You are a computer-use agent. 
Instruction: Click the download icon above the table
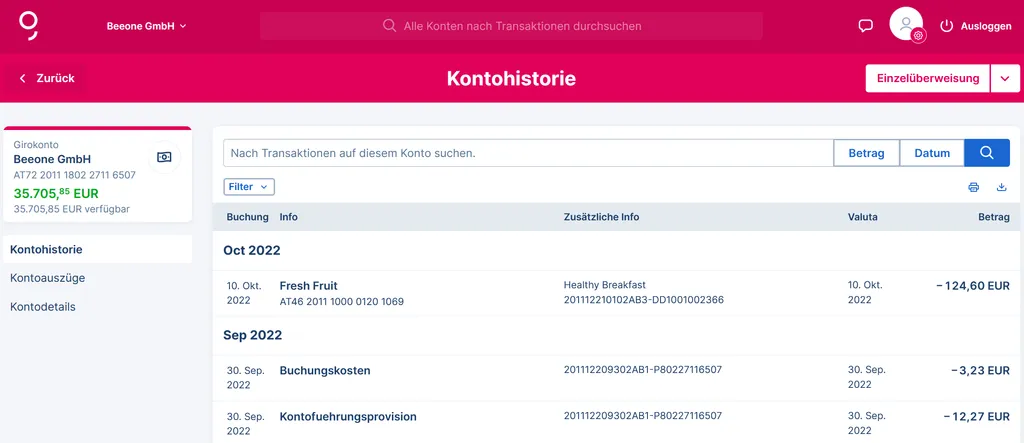point(1002,188)
